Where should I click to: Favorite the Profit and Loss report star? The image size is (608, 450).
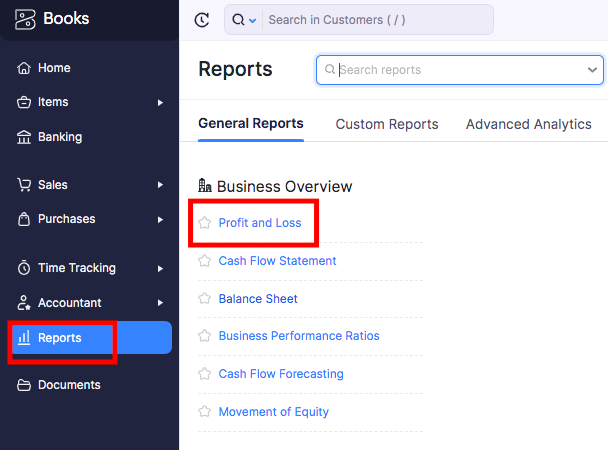click(204, 223)
